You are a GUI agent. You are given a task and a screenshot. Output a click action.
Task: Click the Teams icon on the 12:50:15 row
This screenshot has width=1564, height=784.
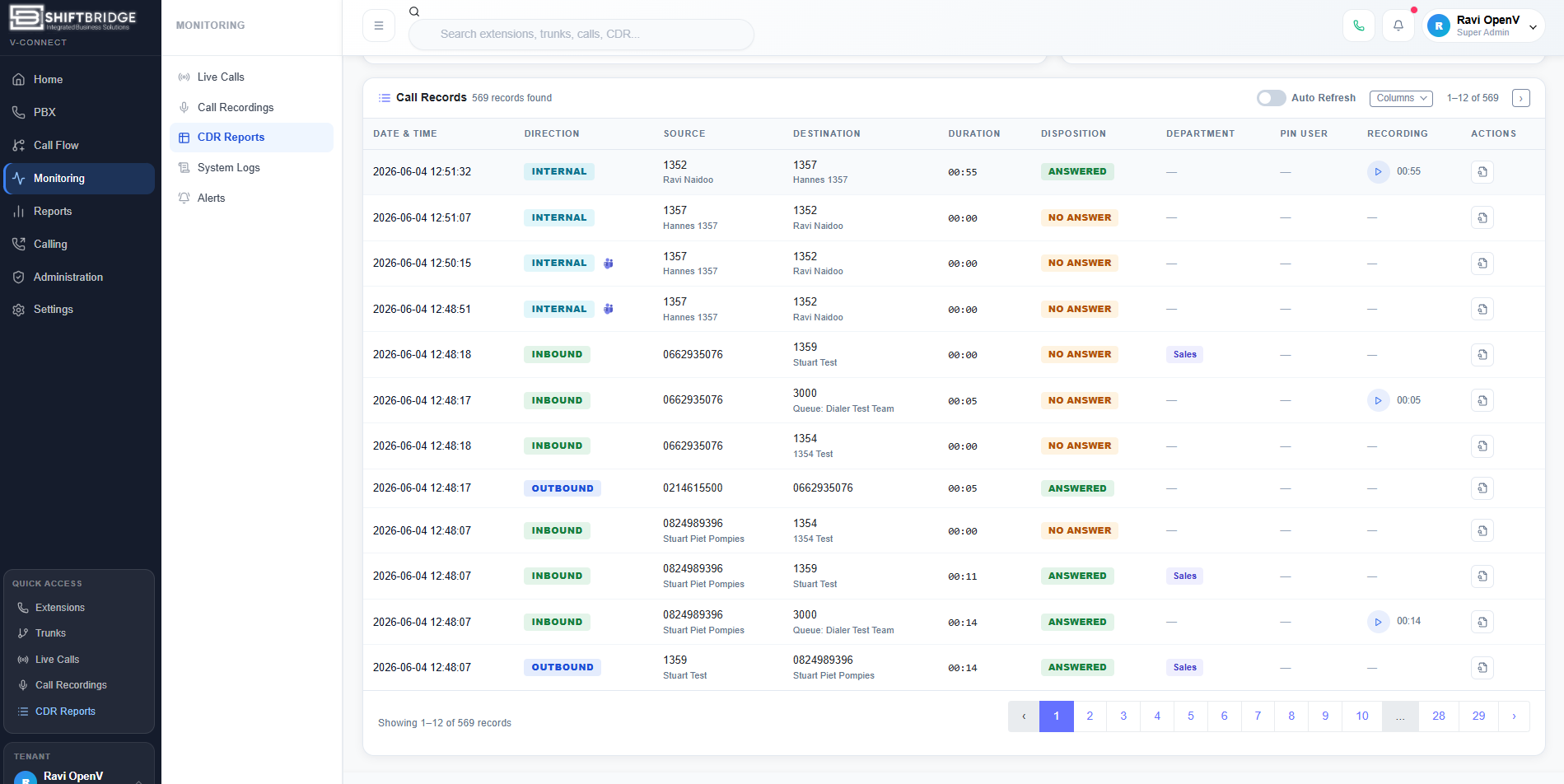click(x=609, y=264)
